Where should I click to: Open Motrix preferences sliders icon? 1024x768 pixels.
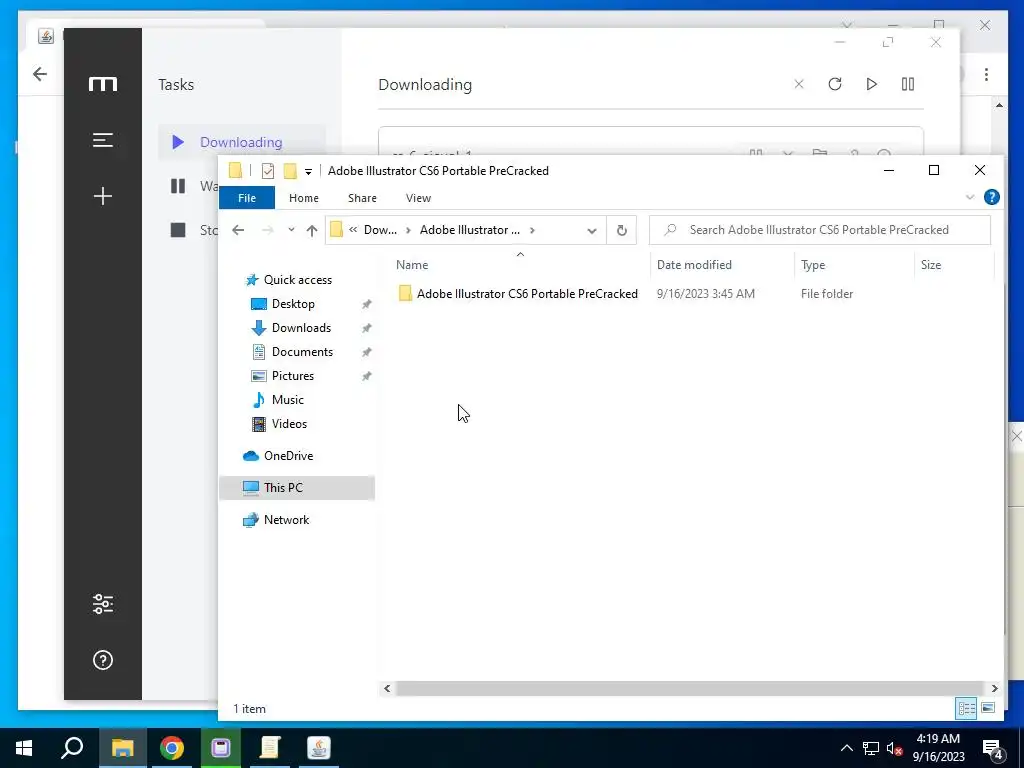103,604
